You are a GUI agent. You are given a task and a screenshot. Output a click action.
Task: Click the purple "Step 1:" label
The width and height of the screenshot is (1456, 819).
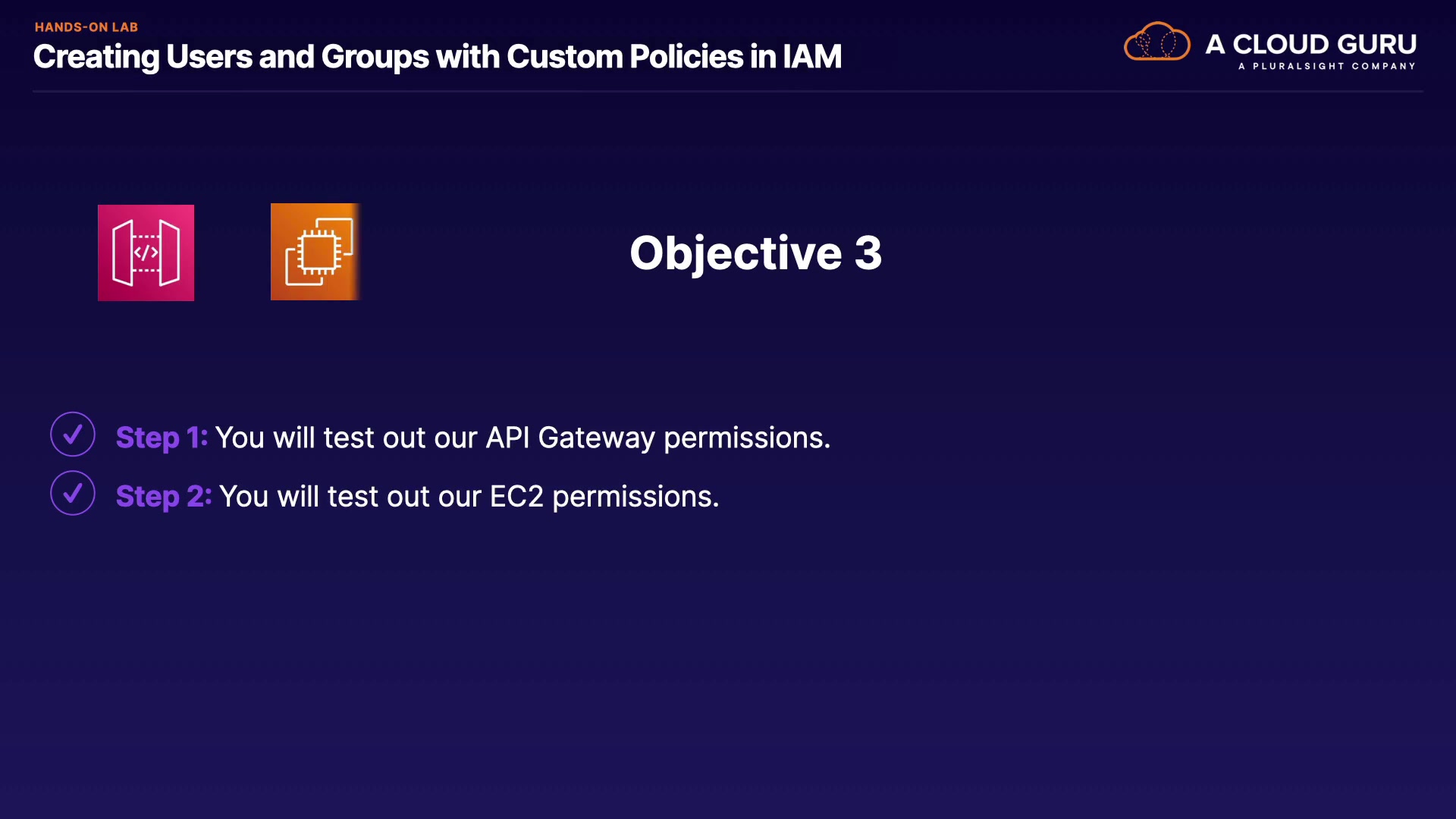coord(162,438)
